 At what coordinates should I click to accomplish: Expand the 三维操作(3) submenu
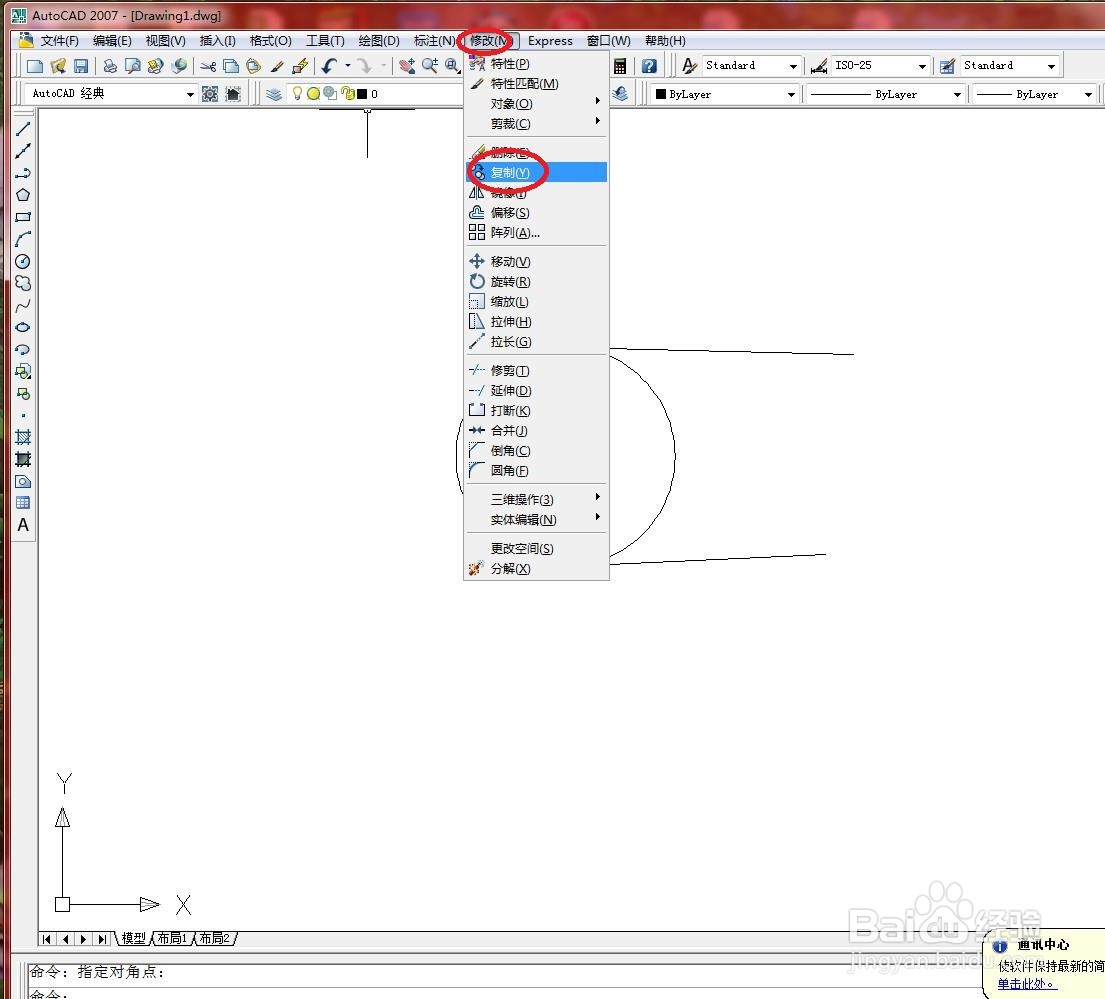[x=536, y=500]
